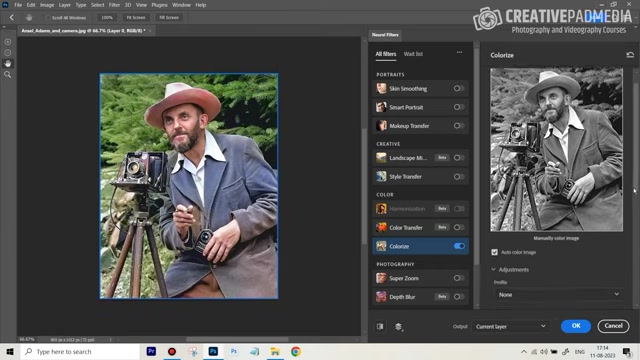
Task: Click the first Fit Screen button
Action: (x=136, y=18)
